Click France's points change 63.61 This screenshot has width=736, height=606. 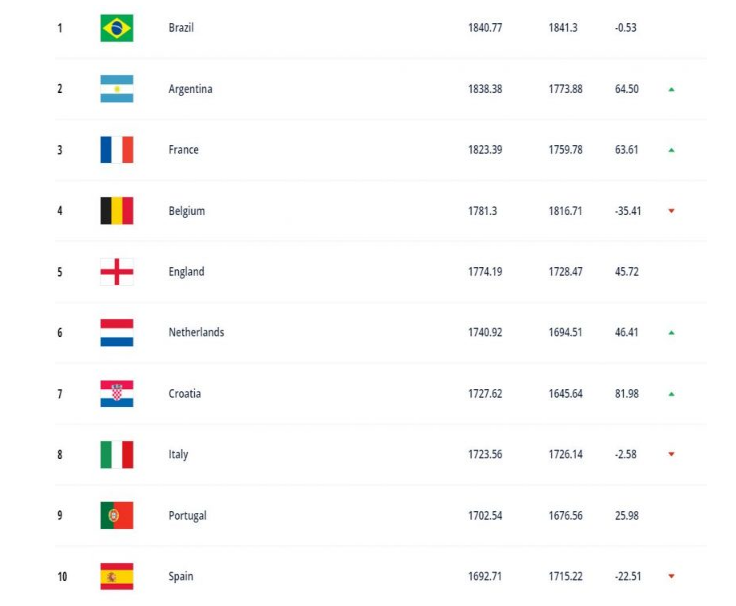627,150
